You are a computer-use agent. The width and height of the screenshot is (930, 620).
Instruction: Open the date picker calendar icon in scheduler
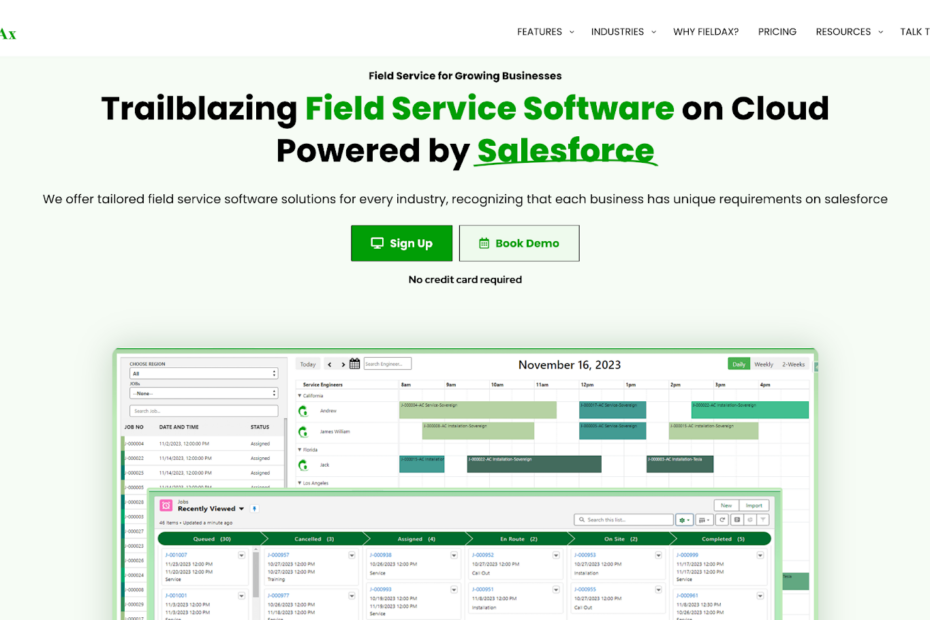pos(355,364)
